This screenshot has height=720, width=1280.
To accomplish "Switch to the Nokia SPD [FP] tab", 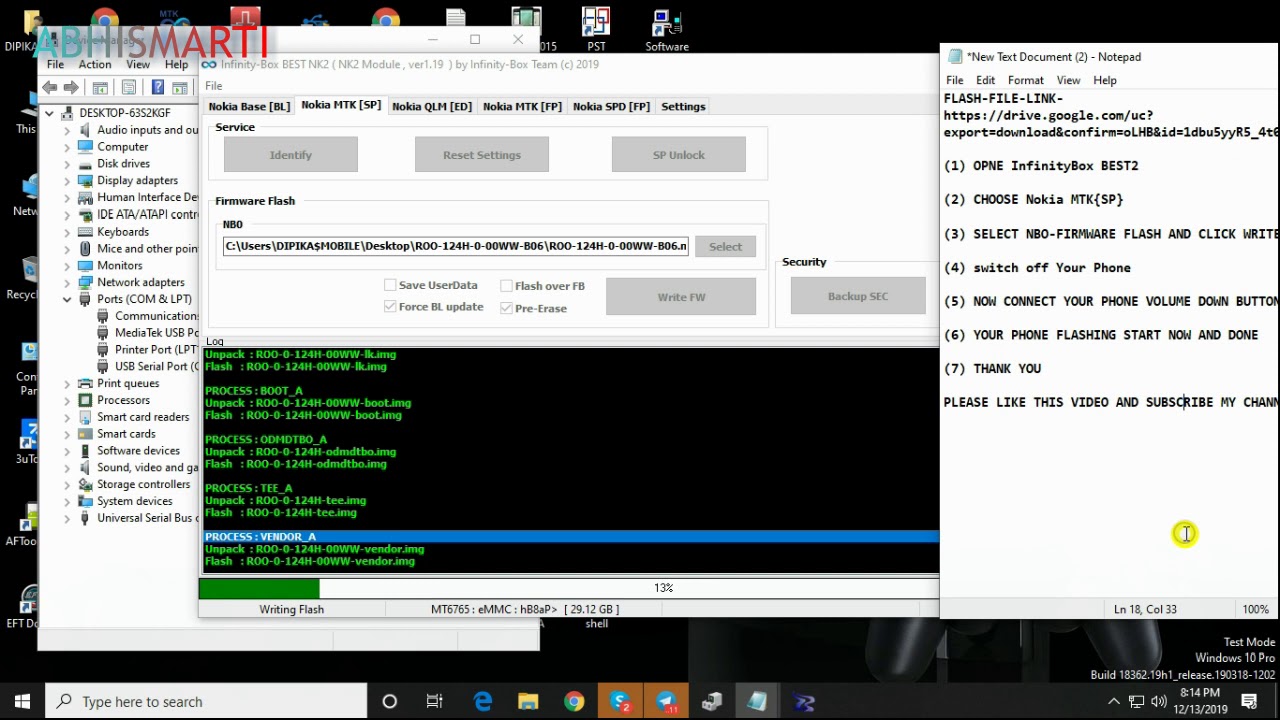I will point(611,106).
